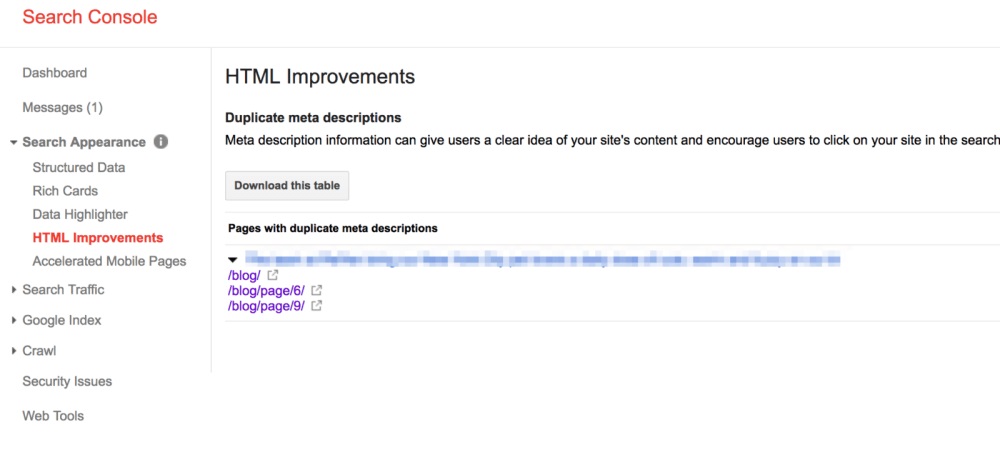Click the Search Appearance info icon

[x=161, y=142]
